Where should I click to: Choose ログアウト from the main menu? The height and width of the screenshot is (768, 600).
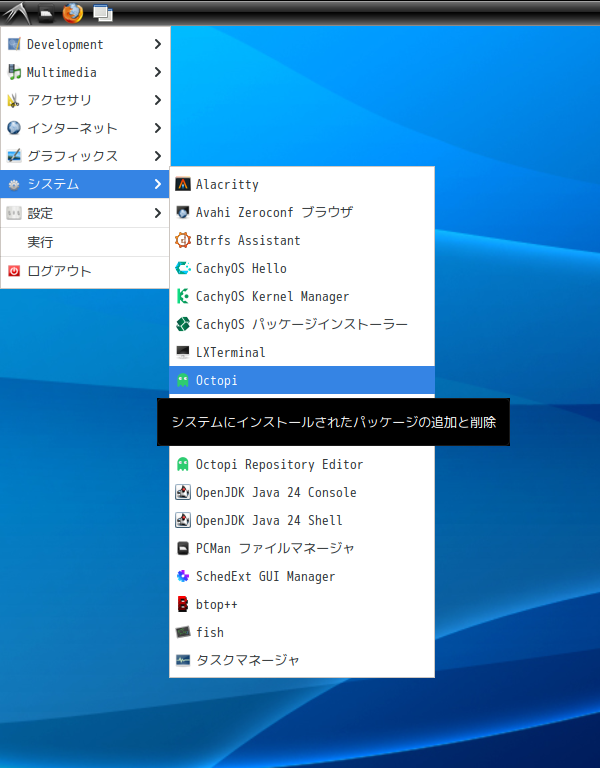tap(85, 271)
